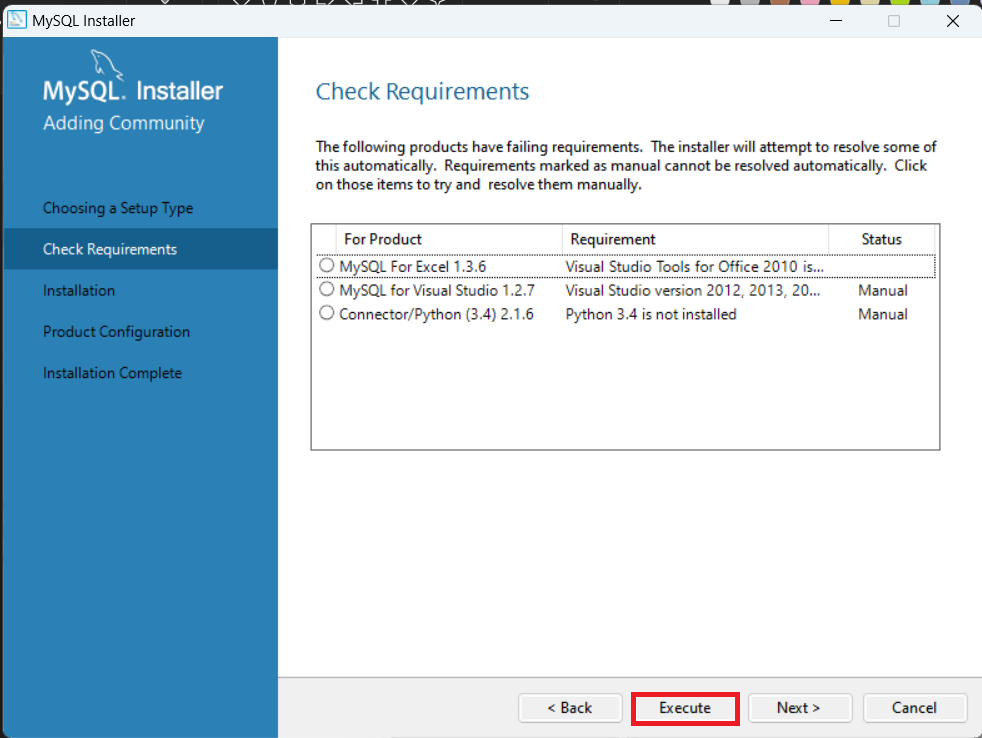
Task: Cancel the MySQL installation
Action: pyautogui.click(x=914, y=708)
